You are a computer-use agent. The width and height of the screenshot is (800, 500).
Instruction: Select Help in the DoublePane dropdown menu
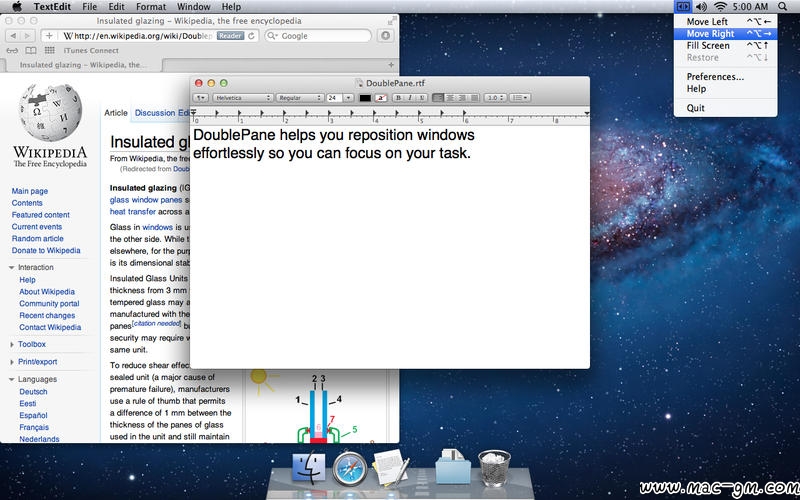point(725,89)
